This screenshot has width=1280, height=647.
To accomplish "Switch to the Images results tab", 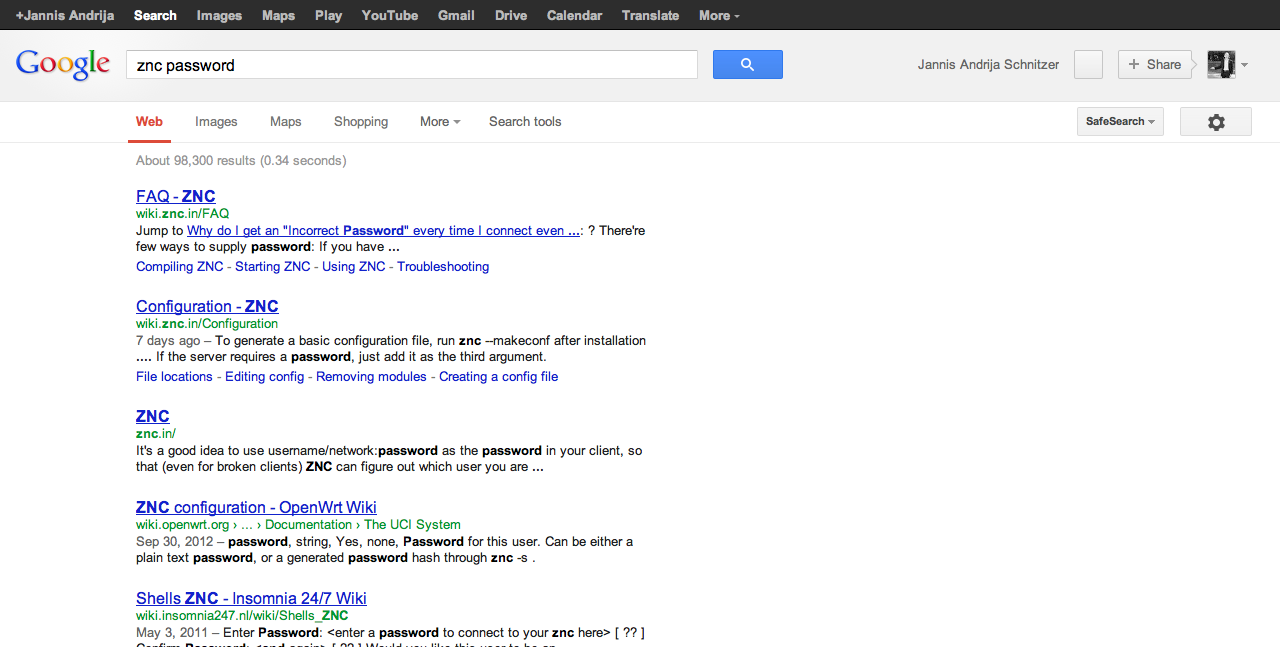I will [x=216, y=122].
